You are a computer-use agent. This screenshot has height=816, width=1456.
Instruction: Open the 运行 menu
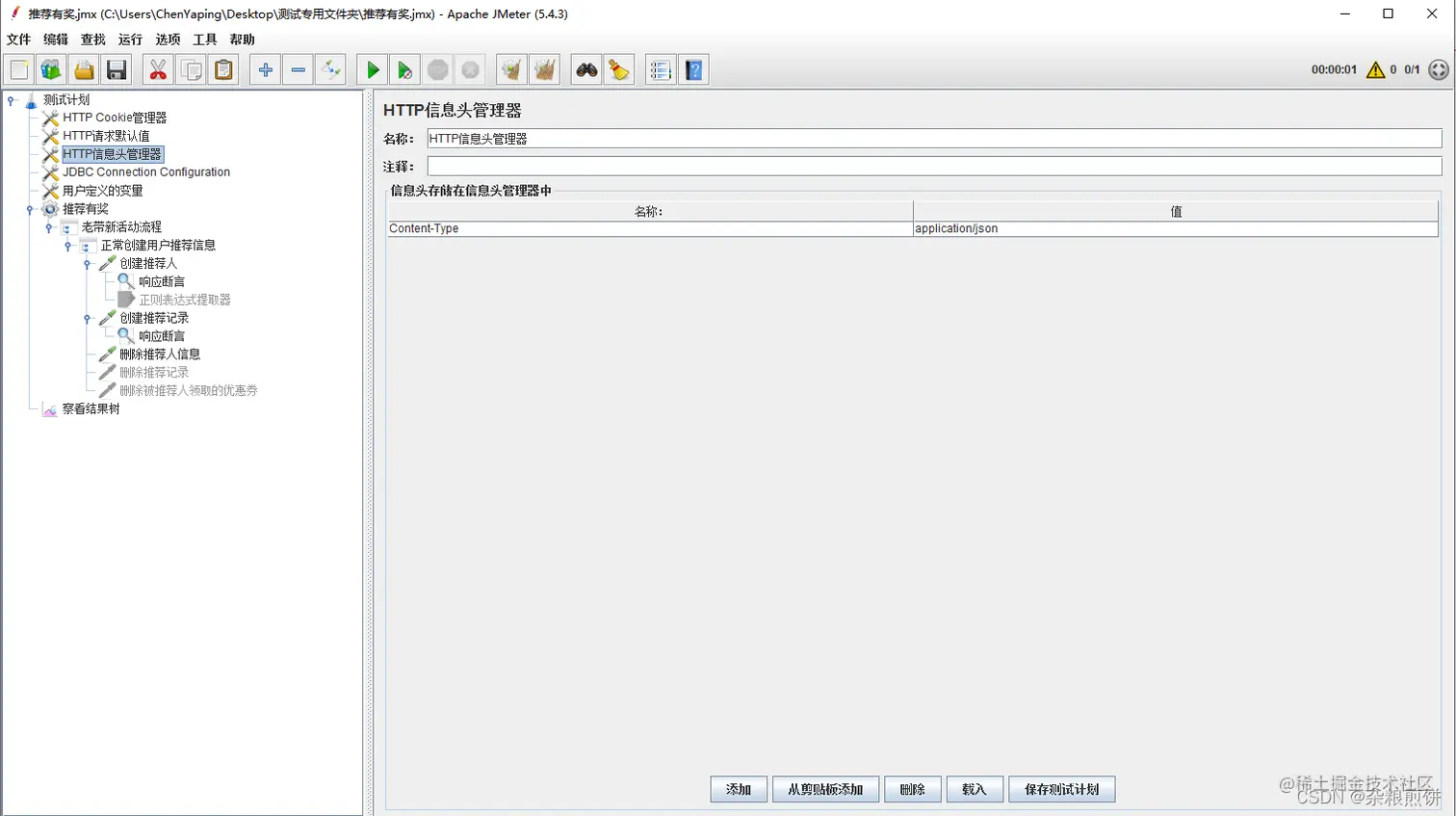pos(130,39)
